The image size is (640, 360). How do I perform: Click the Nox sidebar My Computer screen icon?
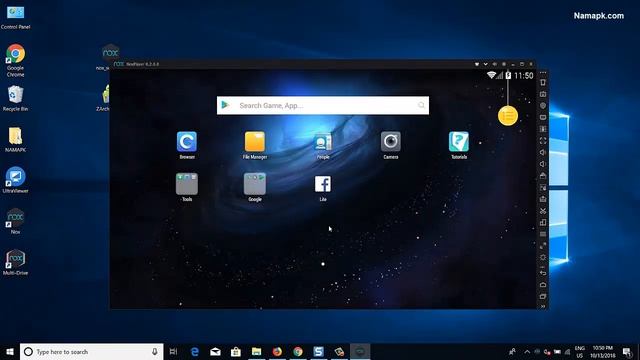543,117
